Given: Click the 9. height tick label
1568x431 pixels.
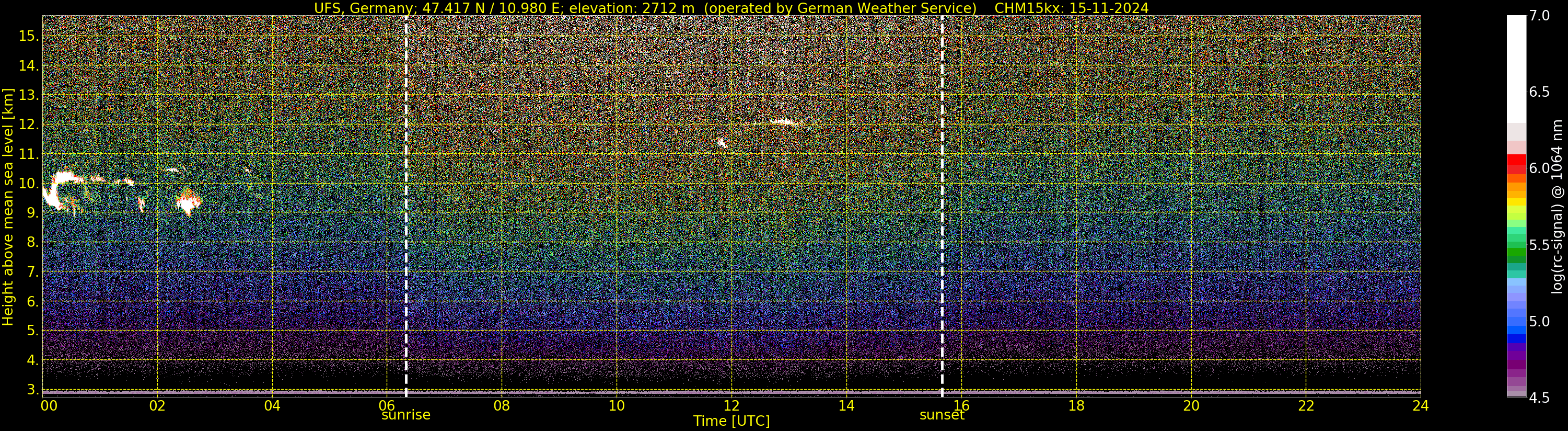Looking at the screenshot, I should click(x=32, y=213).
